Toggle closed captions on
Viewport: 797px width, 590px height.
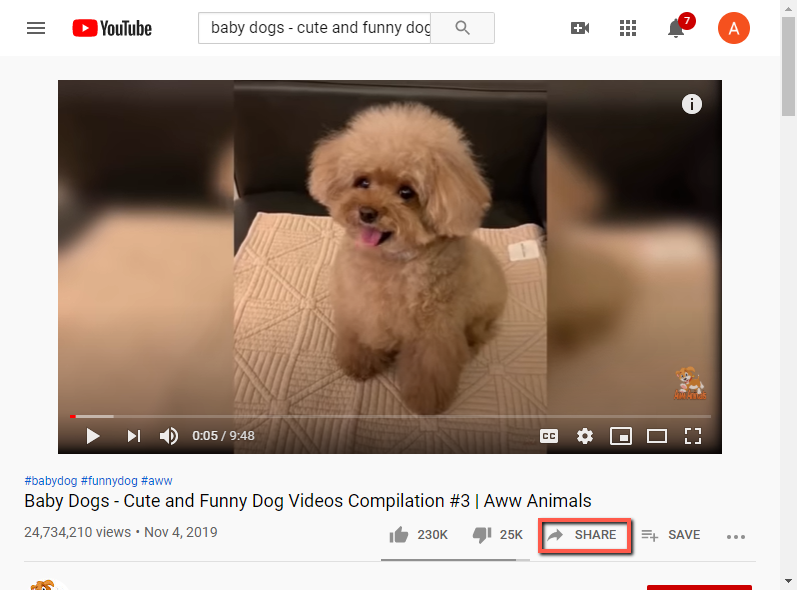tap(549, 436)
